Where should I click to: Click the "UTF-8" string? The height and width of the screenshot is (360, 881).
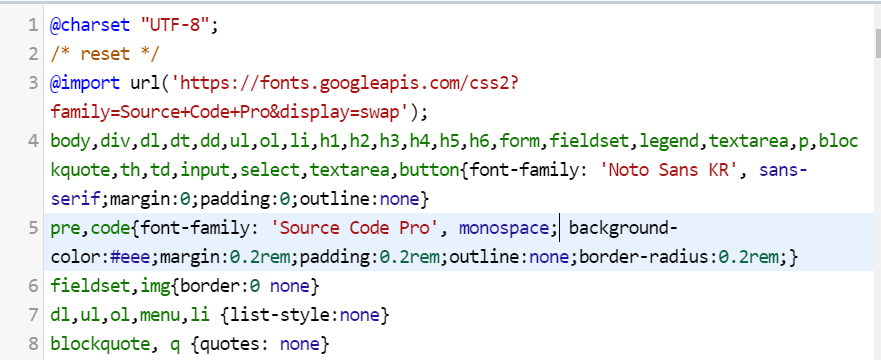[175, 26]
